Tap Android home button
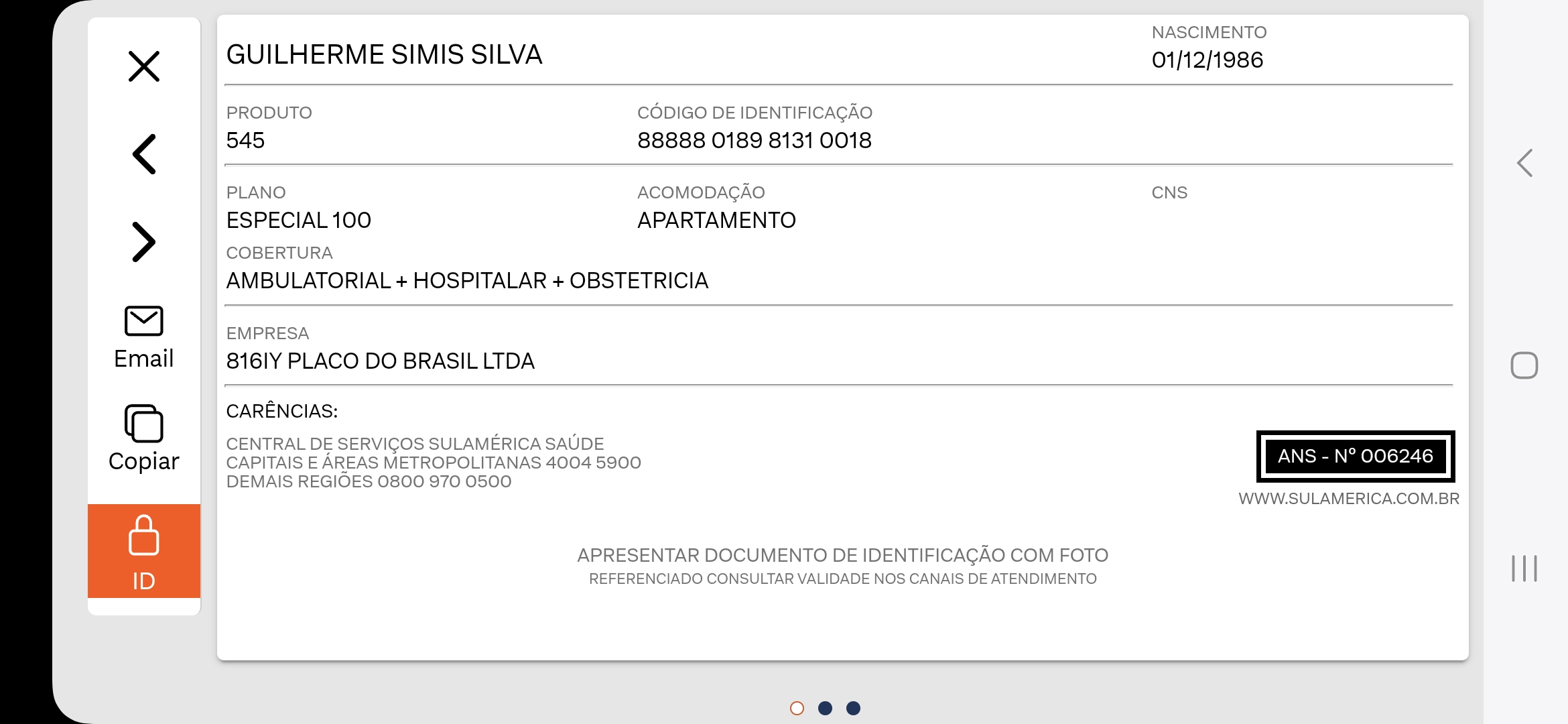 pyautogui.click(x=1524, y=365)
